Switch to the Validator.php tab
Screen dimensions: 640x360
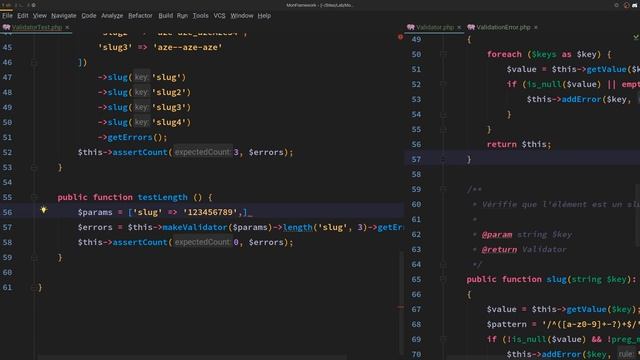point(435,27)
